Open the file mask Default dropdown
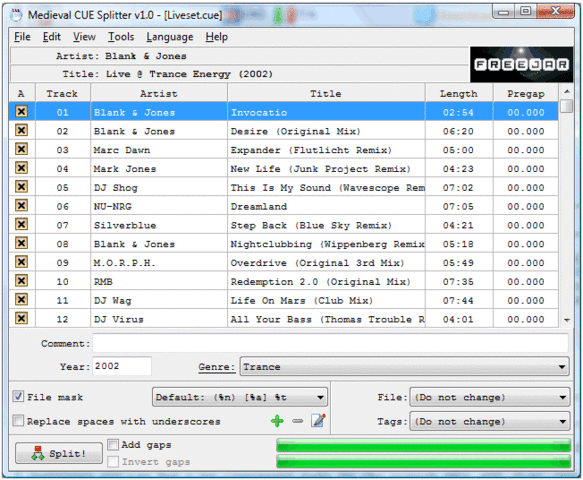 (240, 397)
